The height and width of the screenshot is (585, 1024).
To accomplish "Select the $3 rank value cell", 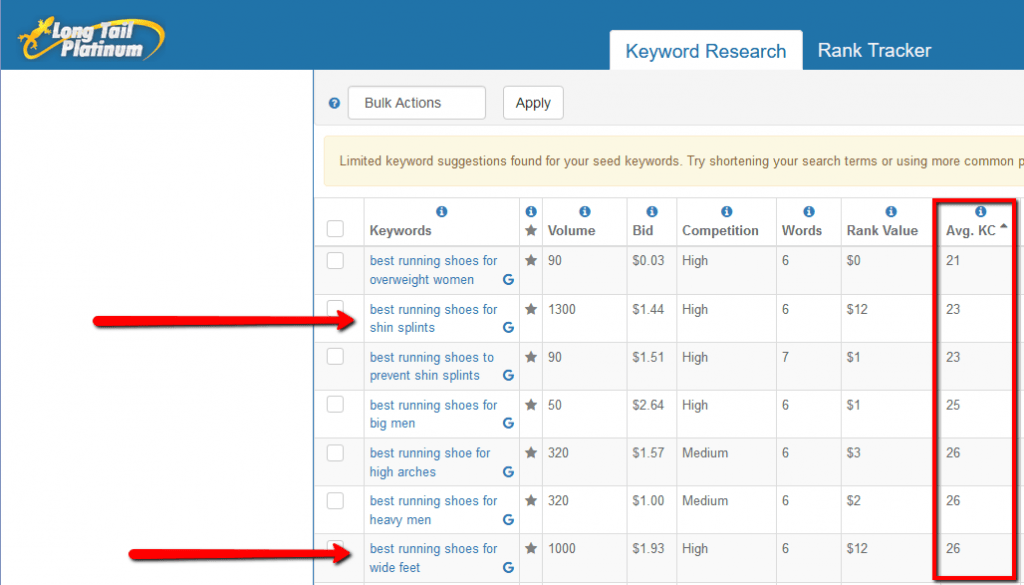I will [x=854, y=452].
